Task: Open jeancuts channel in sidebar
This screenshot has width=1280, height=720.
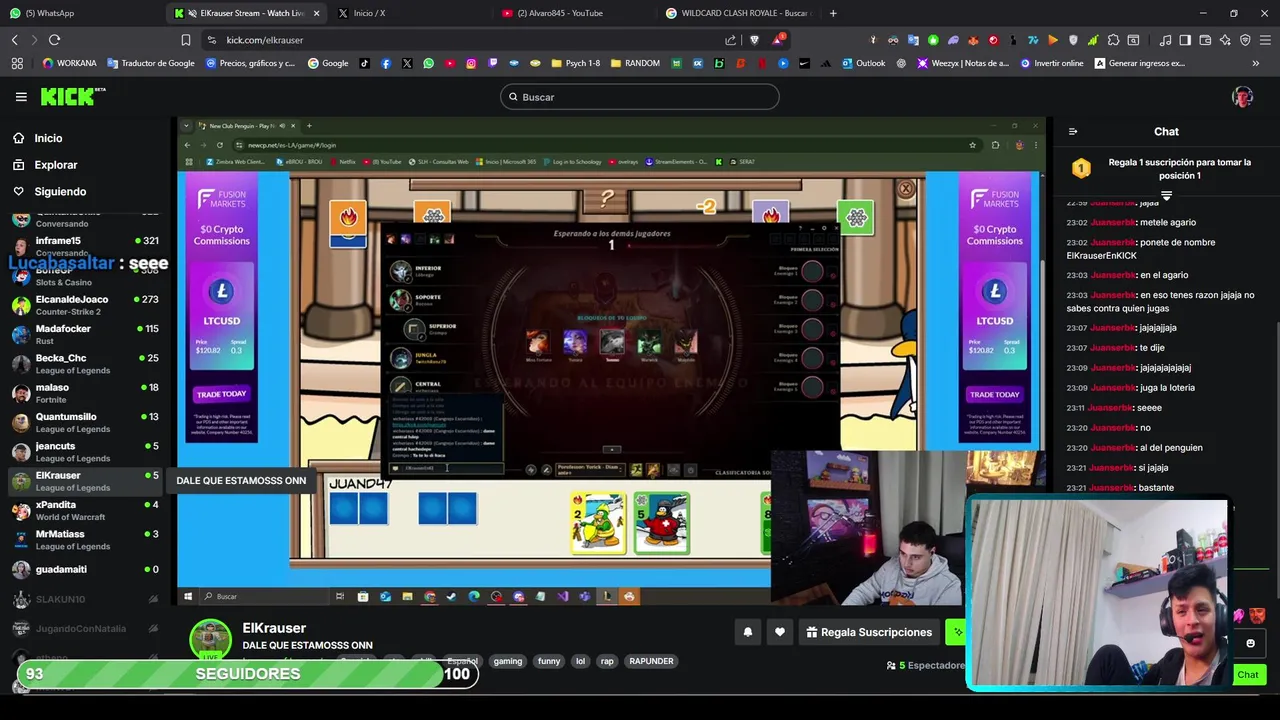Action: coord(85,451)
